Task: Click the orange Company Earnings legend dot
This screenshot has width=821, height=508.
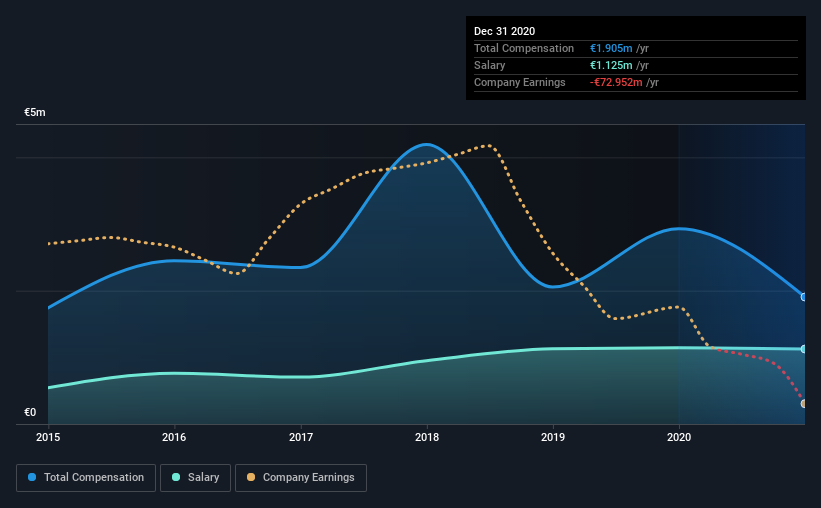Action: tap(251, 477)
